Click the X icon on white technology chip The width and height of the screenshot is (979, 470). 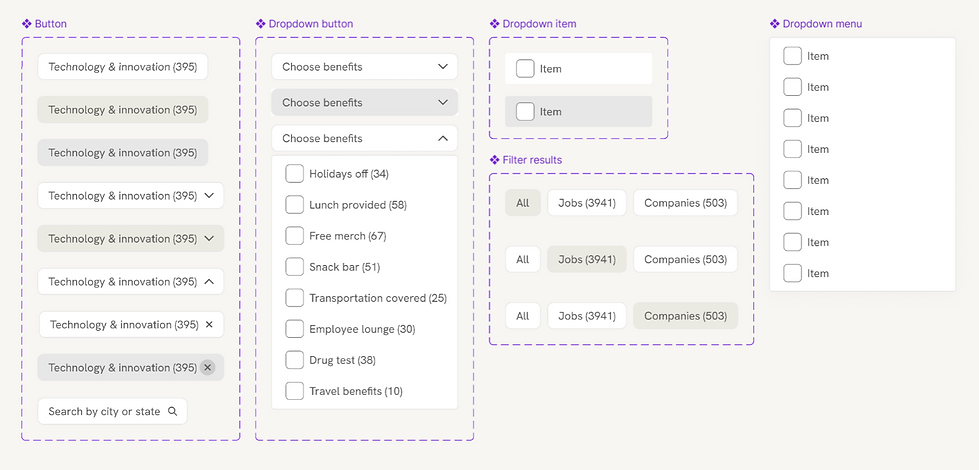pyautogui.click(x=208, y=325)
